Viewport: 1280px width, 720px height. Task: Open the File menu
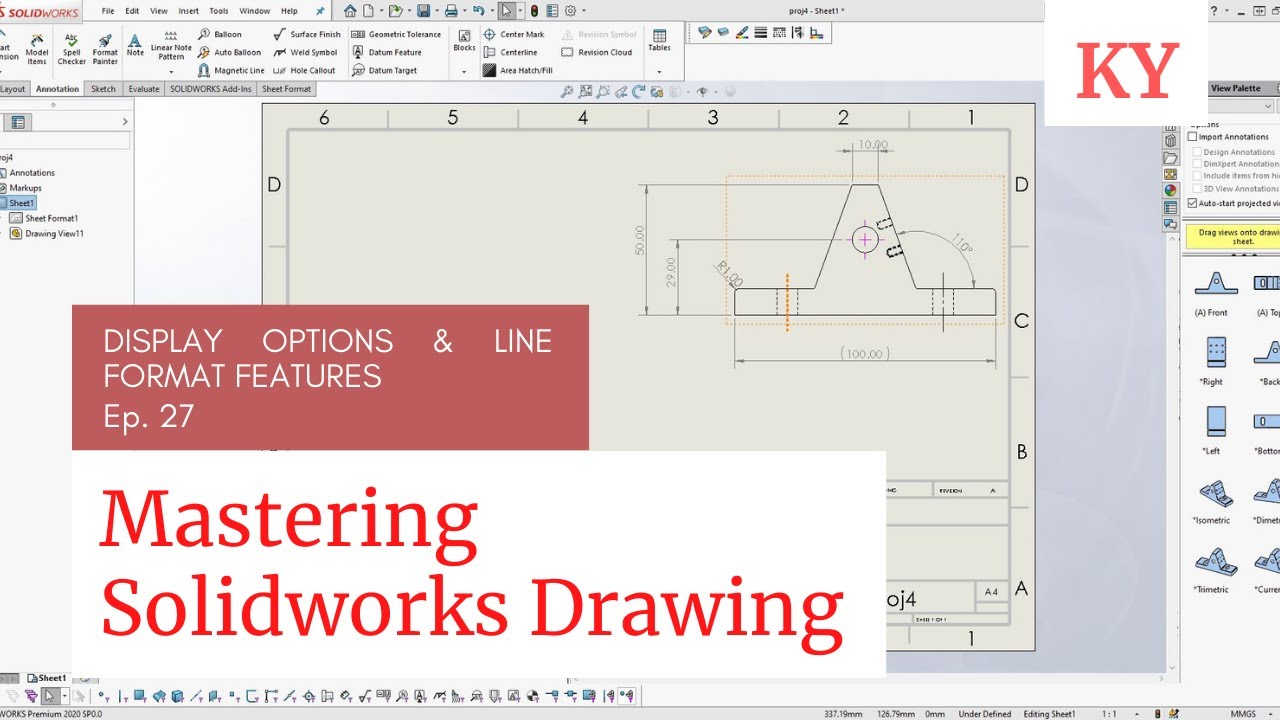click(109, 11)
